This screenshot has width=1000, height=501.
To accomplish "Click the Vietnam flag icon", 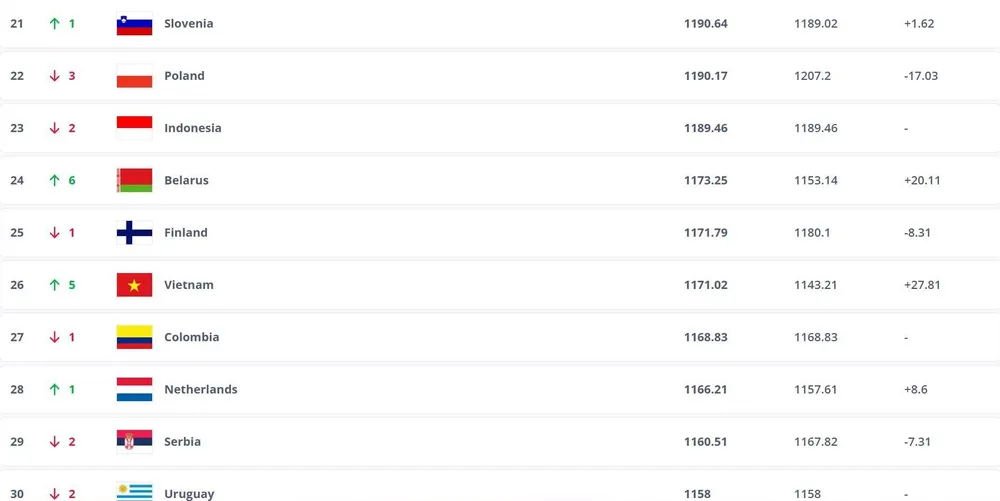I will (x=134, y=285).
